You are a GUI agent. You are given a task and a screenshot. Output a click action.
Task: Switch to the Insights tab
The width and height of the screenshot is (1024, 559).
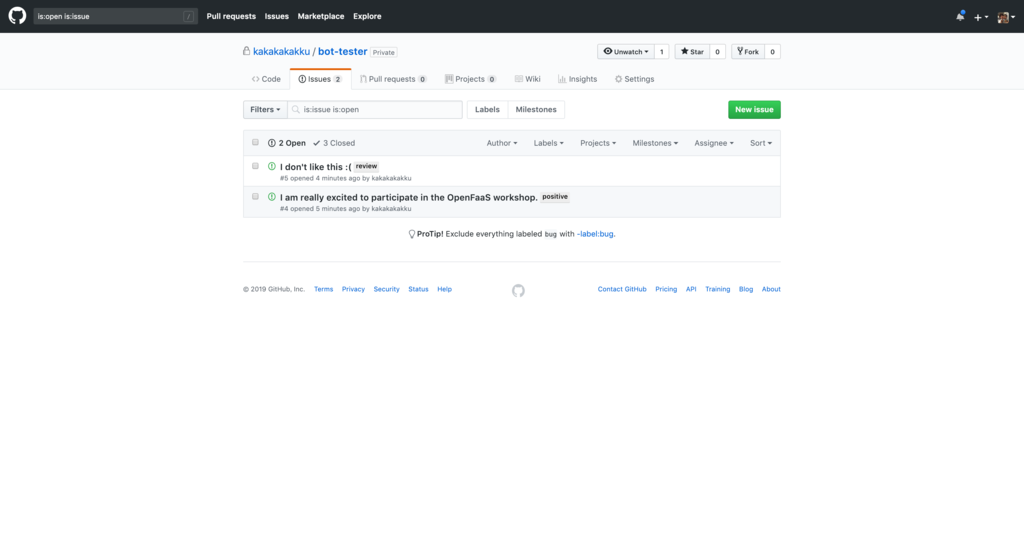click(578, 79)
